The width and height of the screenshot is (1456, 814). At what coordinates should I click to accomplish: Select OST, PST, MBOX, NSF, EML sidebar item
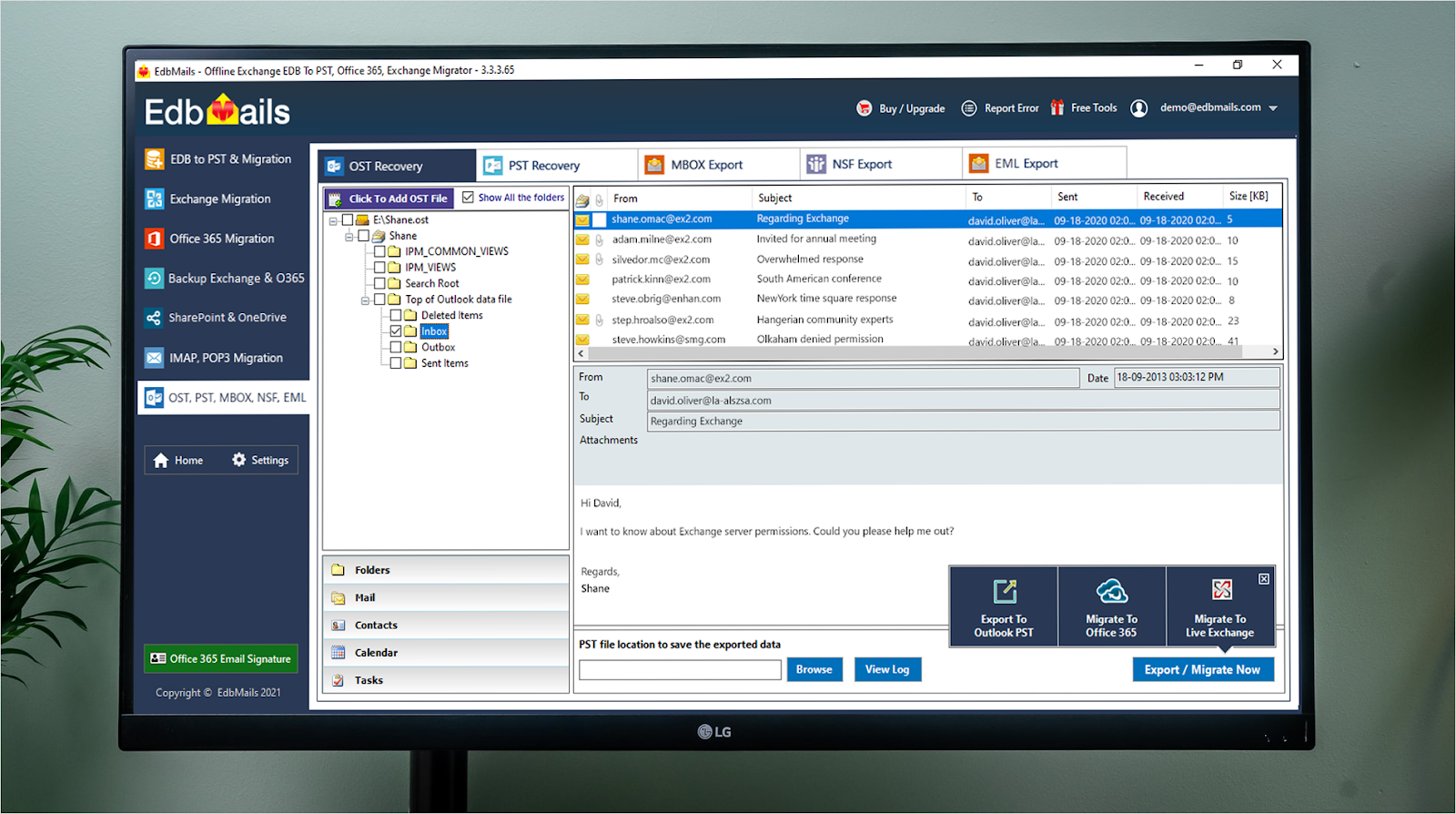pos(224,398)
